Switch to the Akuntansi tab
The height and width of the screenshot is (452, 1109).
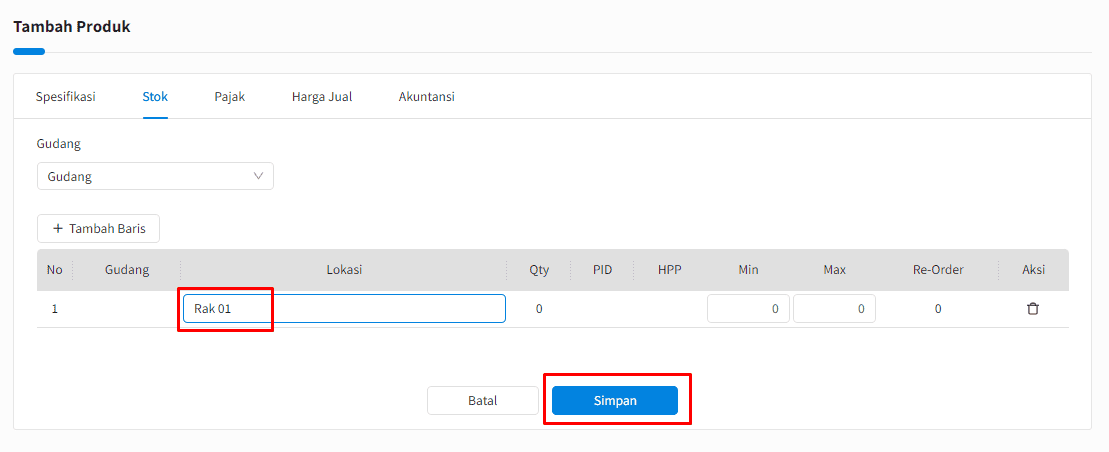click(426, 97)
